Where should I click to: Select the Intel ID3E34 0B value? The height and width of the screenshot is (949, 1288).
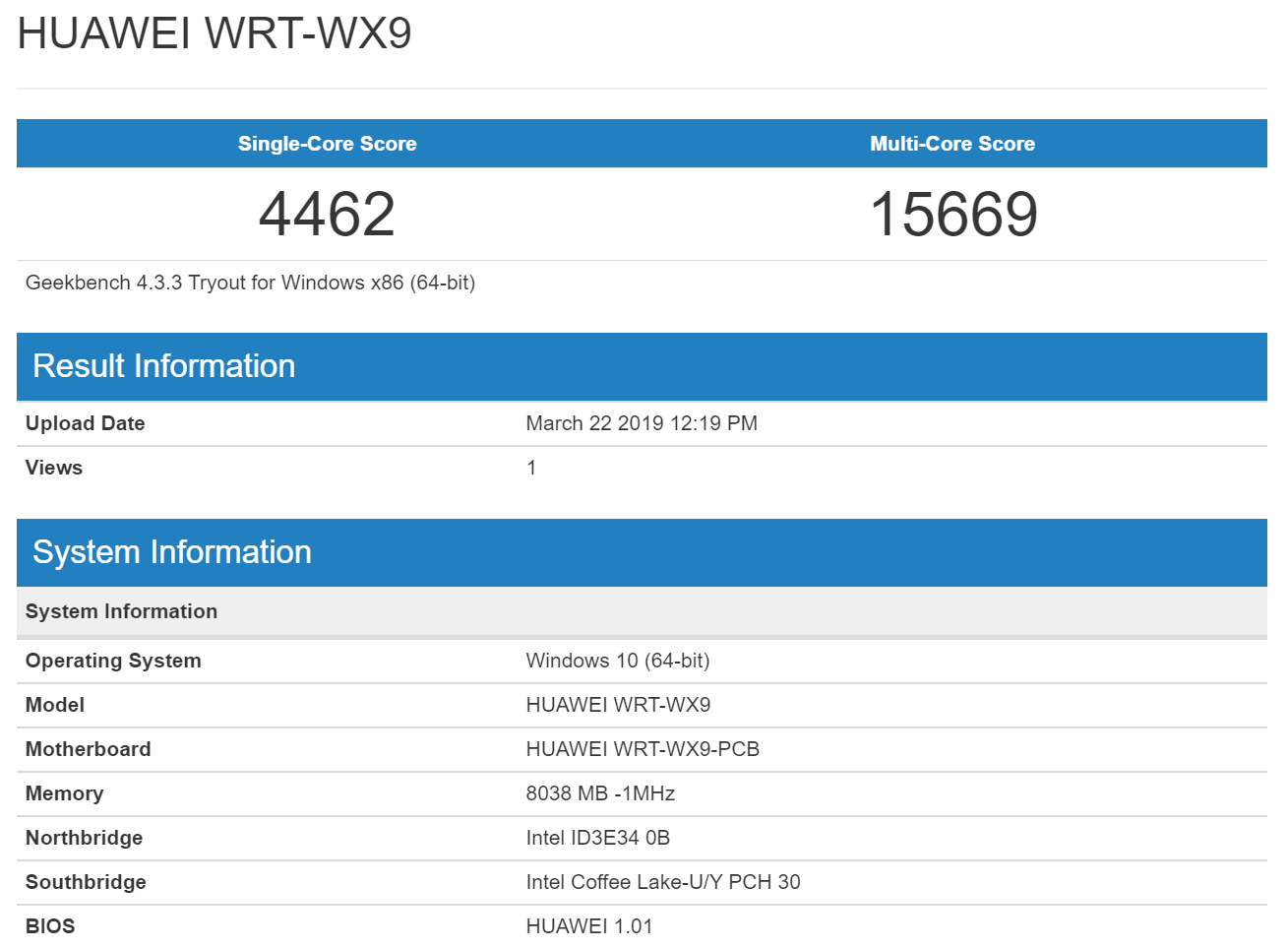pyautogui.click(x=598, y=838)
